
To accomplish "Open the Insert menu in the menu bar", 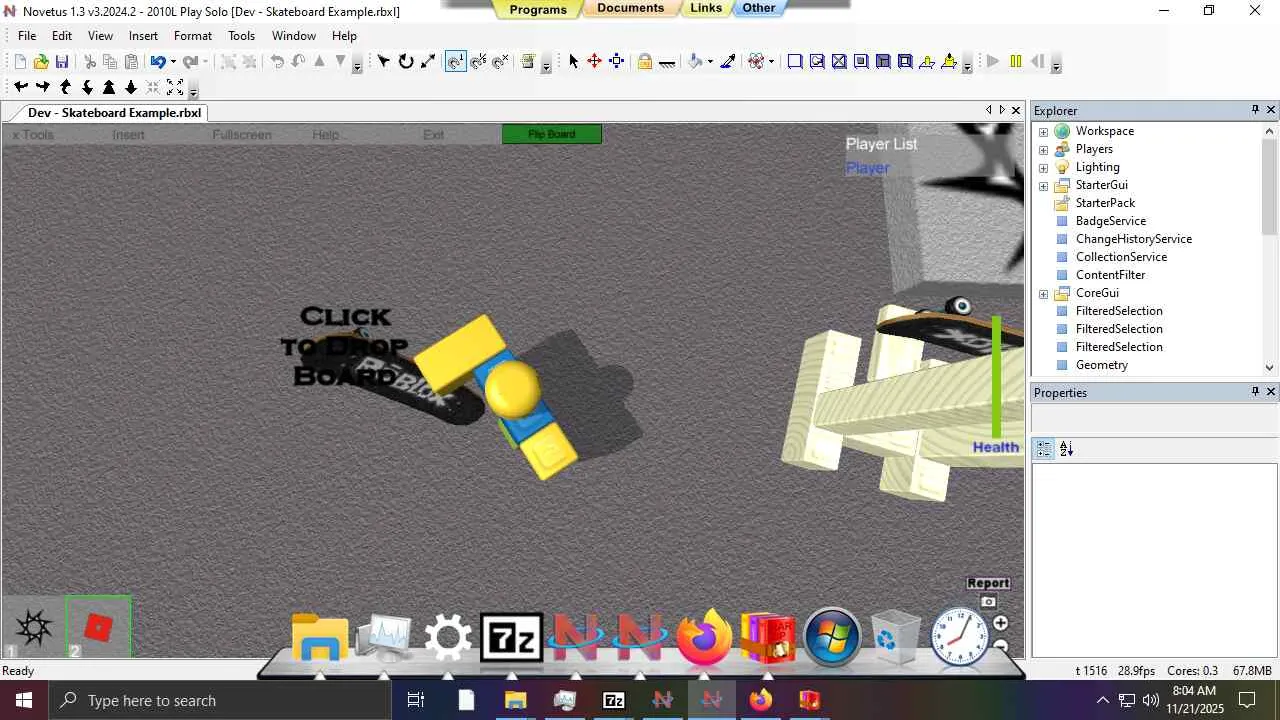I will click(143, 35).
